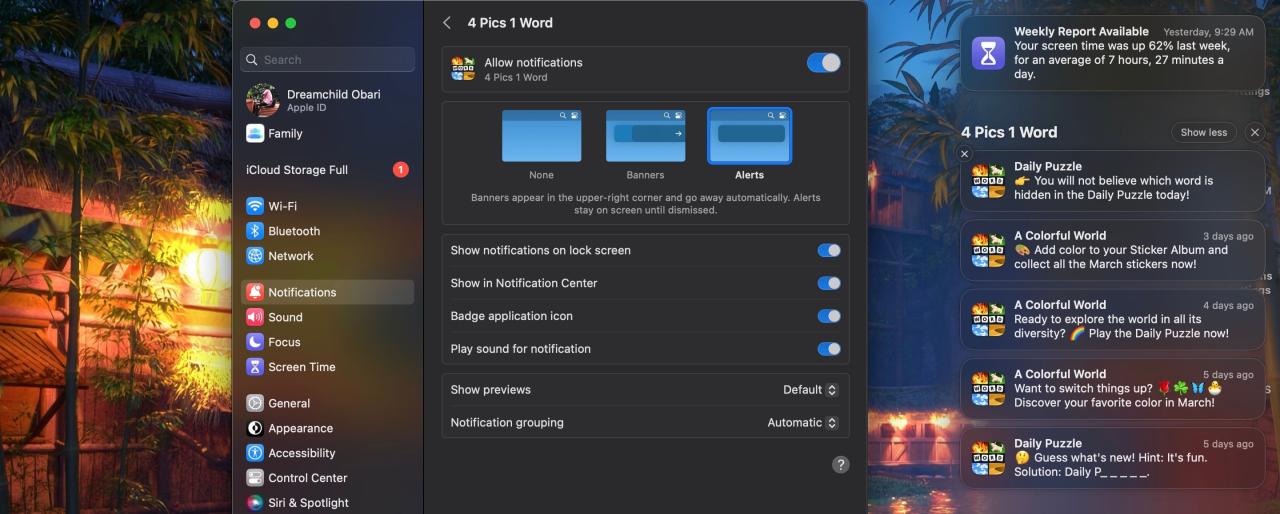Screen dimensions: 1280x514
Task: Toggle Badge application icon switch
Action: (x=829, y=316)
